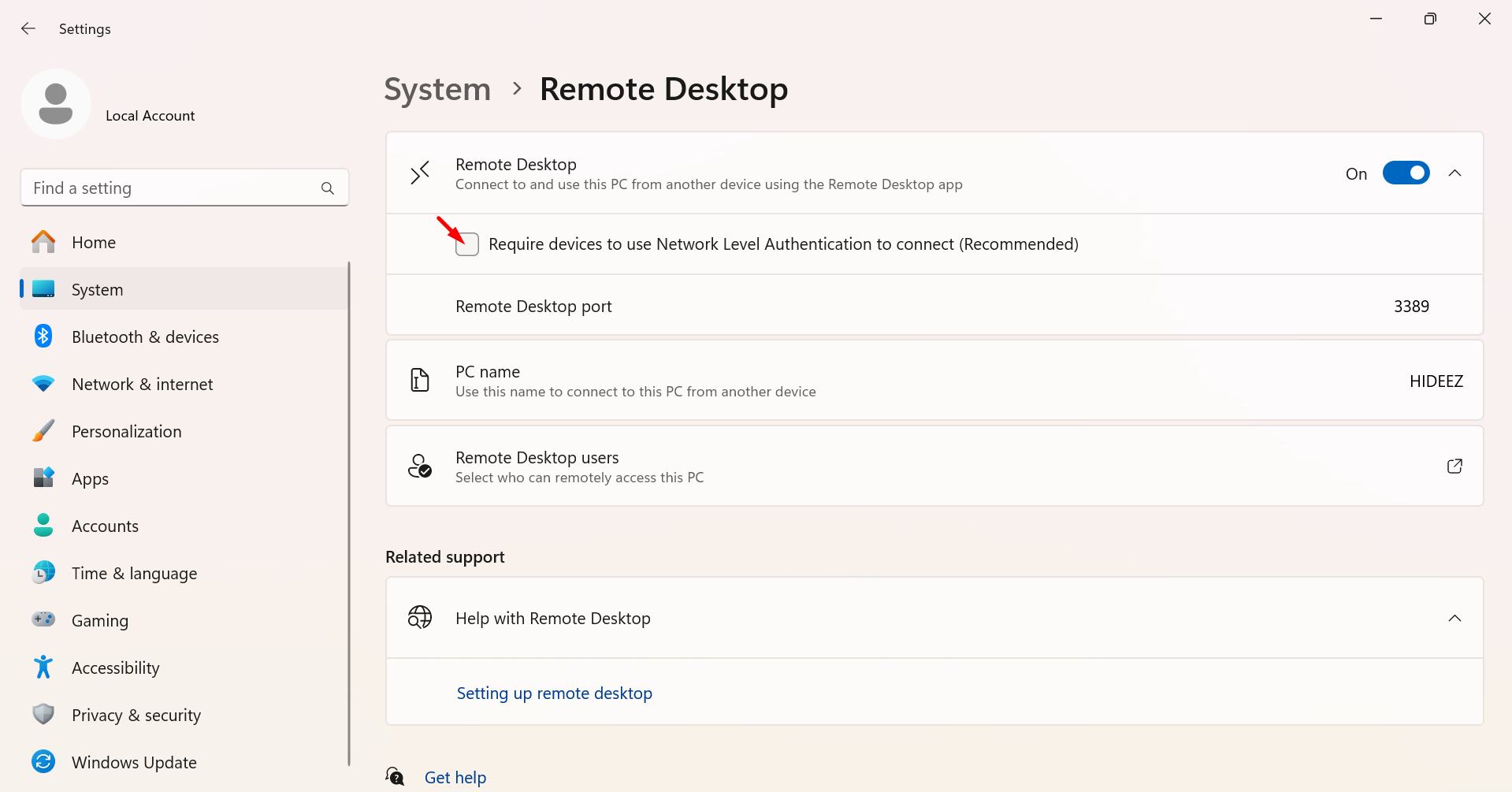Click the back arrow icon in Settings
Image resolution: width=1512 pixels, height=792 pixels.
point(28,29)
